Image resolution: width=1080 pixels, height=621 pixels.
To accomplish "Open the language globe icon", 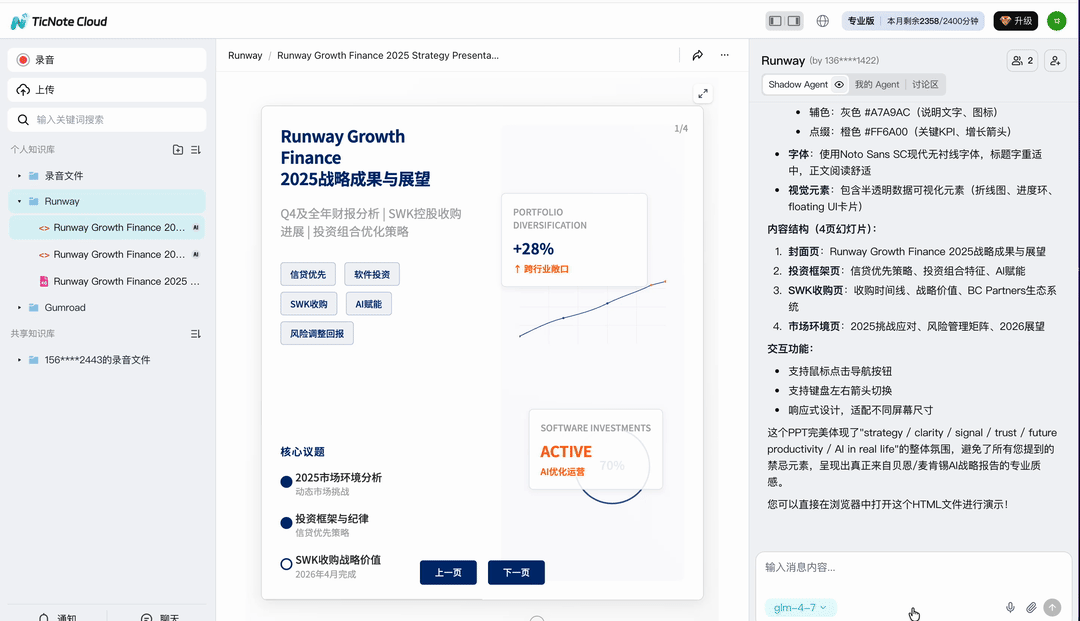I will [822, 21].
